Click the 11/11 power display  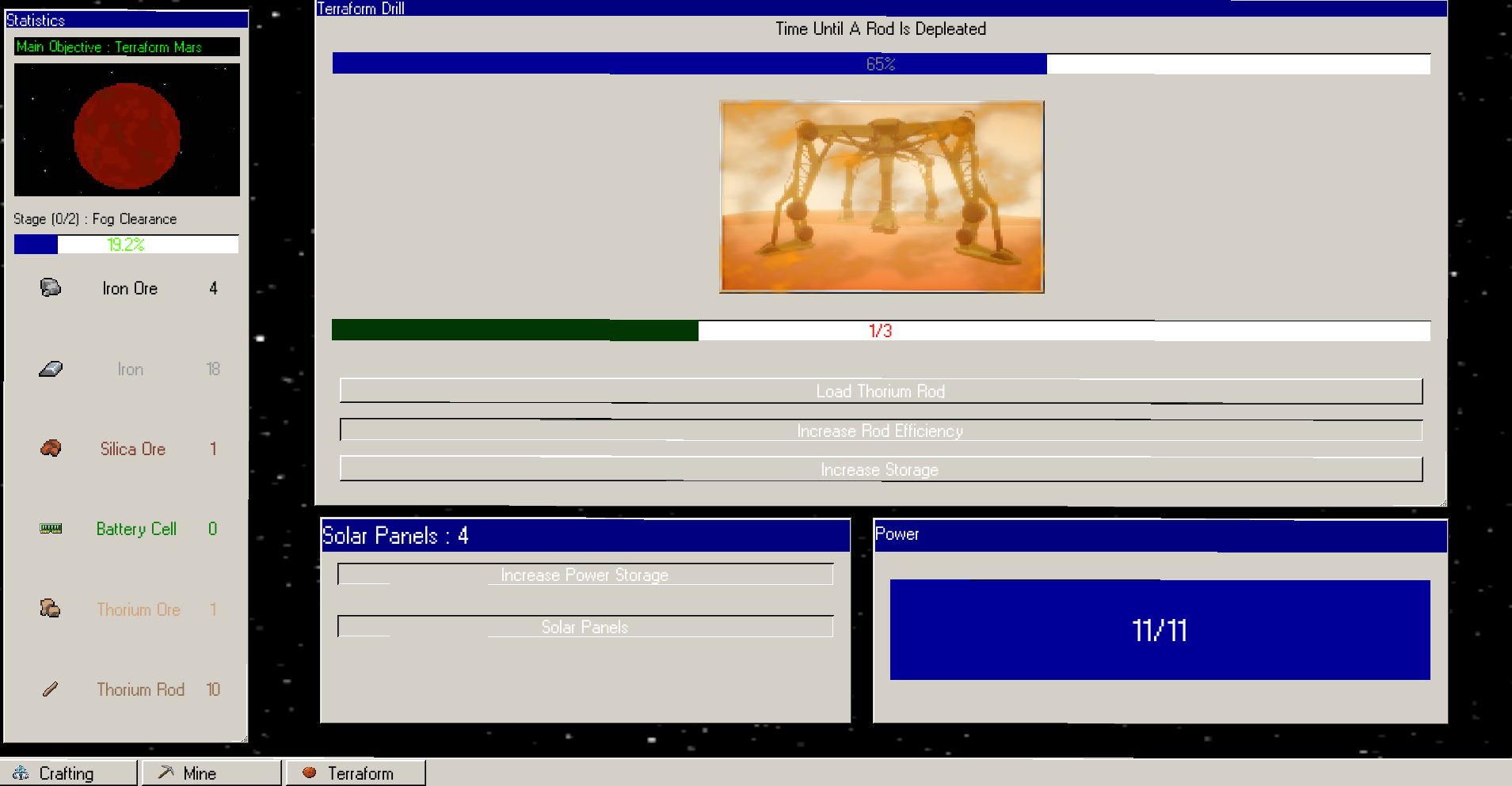[1160, 630]
